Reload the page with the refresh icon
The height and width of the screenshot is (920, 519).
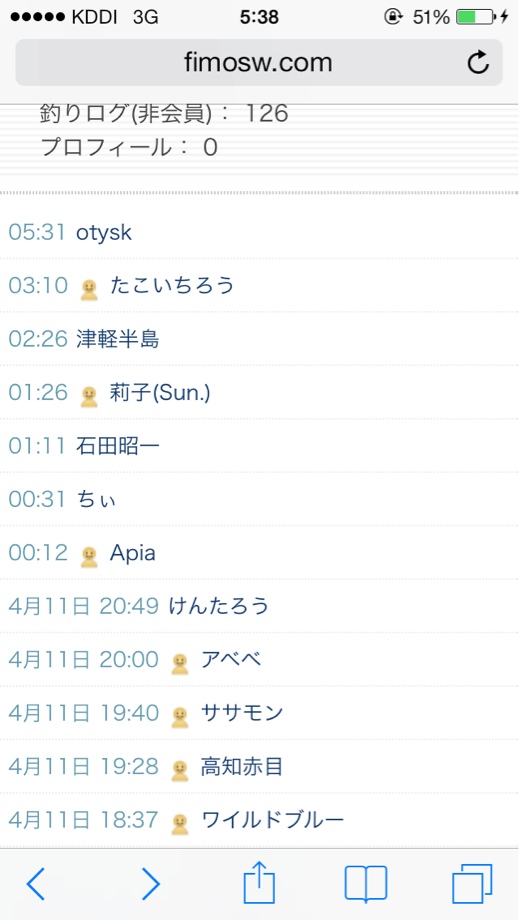click(478, 62)
